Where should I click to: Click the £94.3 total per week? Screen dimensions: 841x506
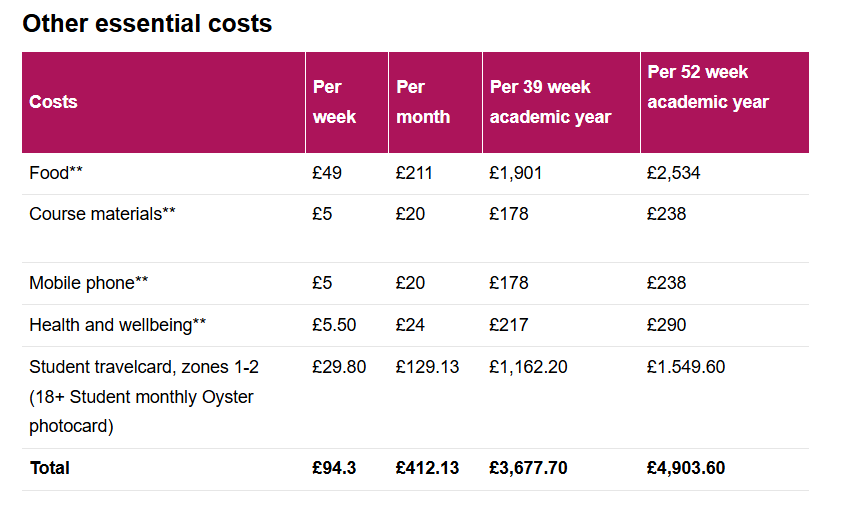334,468
